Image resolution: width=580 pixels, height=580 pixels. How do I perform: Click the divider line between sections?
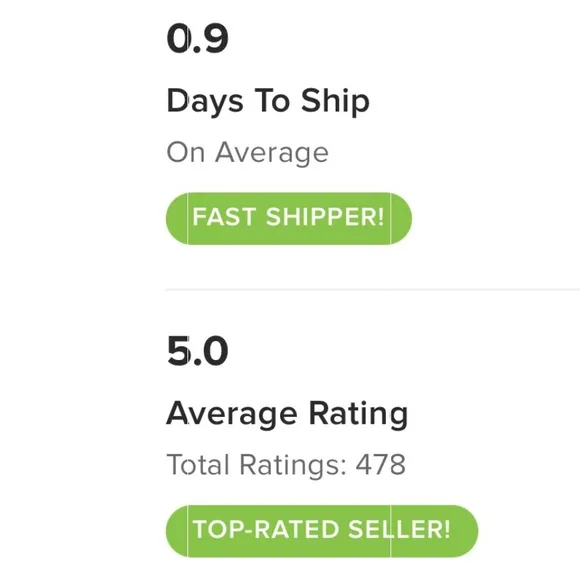click(x=372, y=290)
